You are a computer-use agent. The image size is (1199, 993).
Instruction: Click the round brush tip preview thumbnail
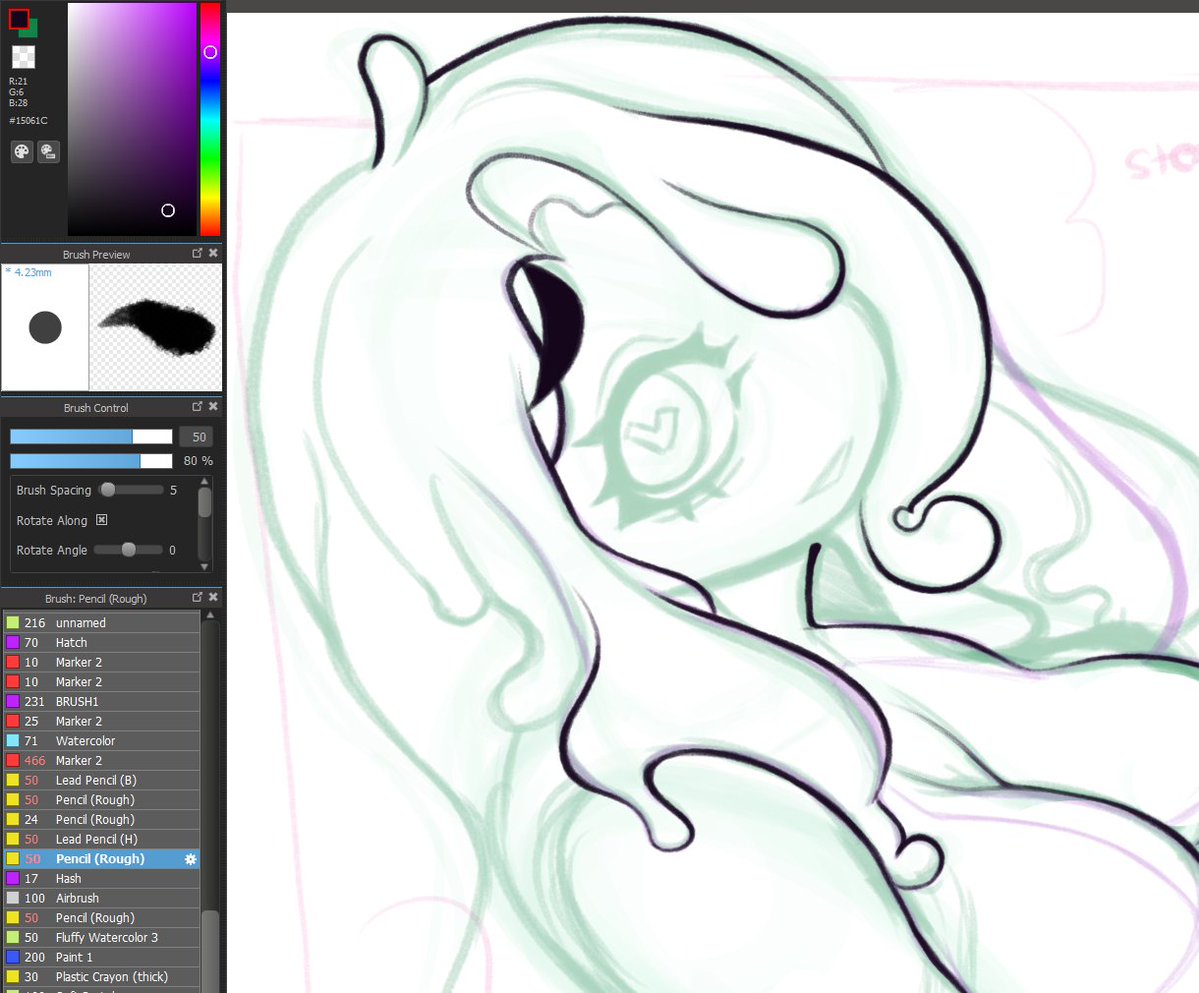pos(45,327)
